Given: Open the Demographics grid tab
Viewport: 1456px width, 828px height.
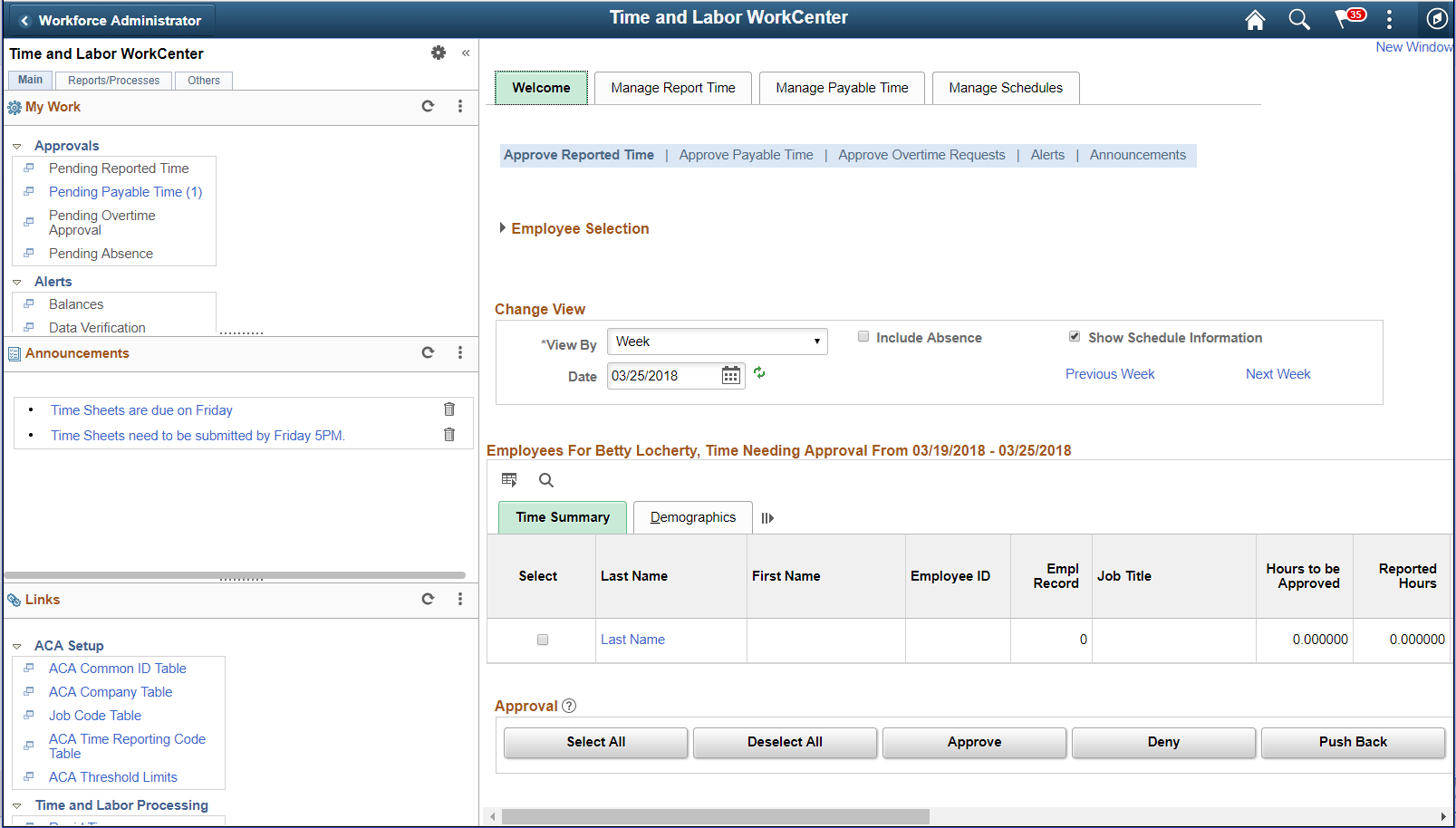Looking at the screenshot, I should coord(693,517).
